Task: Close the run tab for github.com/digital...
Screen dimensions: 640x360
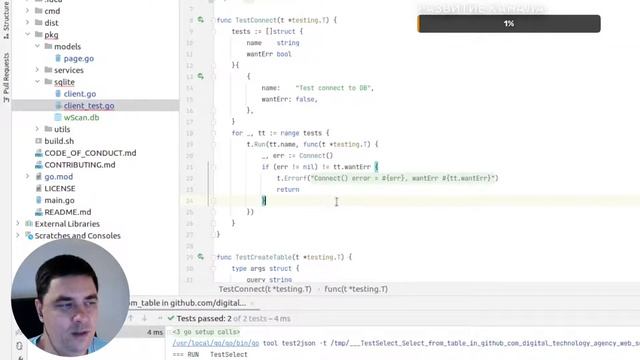Action: 252,303
